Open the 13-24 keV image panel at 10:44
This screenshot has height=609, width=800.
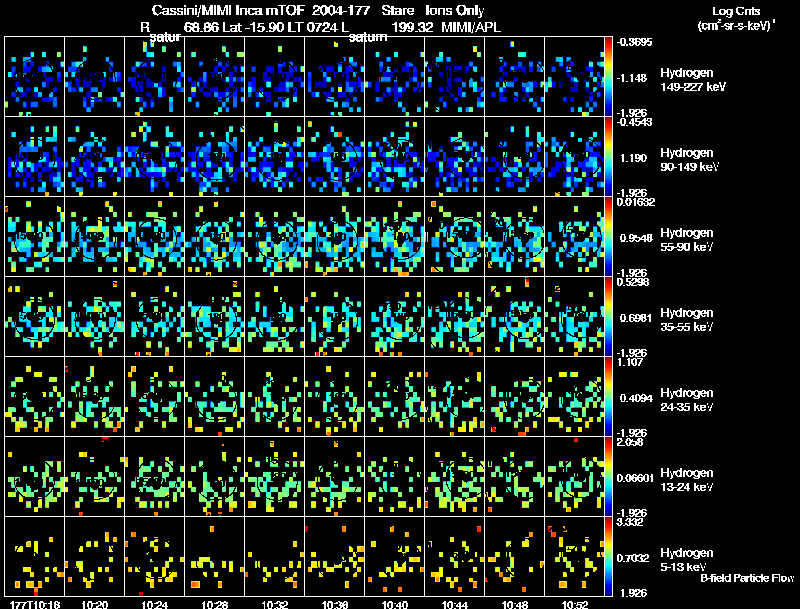pyautogui.click(x=455, y=477)
